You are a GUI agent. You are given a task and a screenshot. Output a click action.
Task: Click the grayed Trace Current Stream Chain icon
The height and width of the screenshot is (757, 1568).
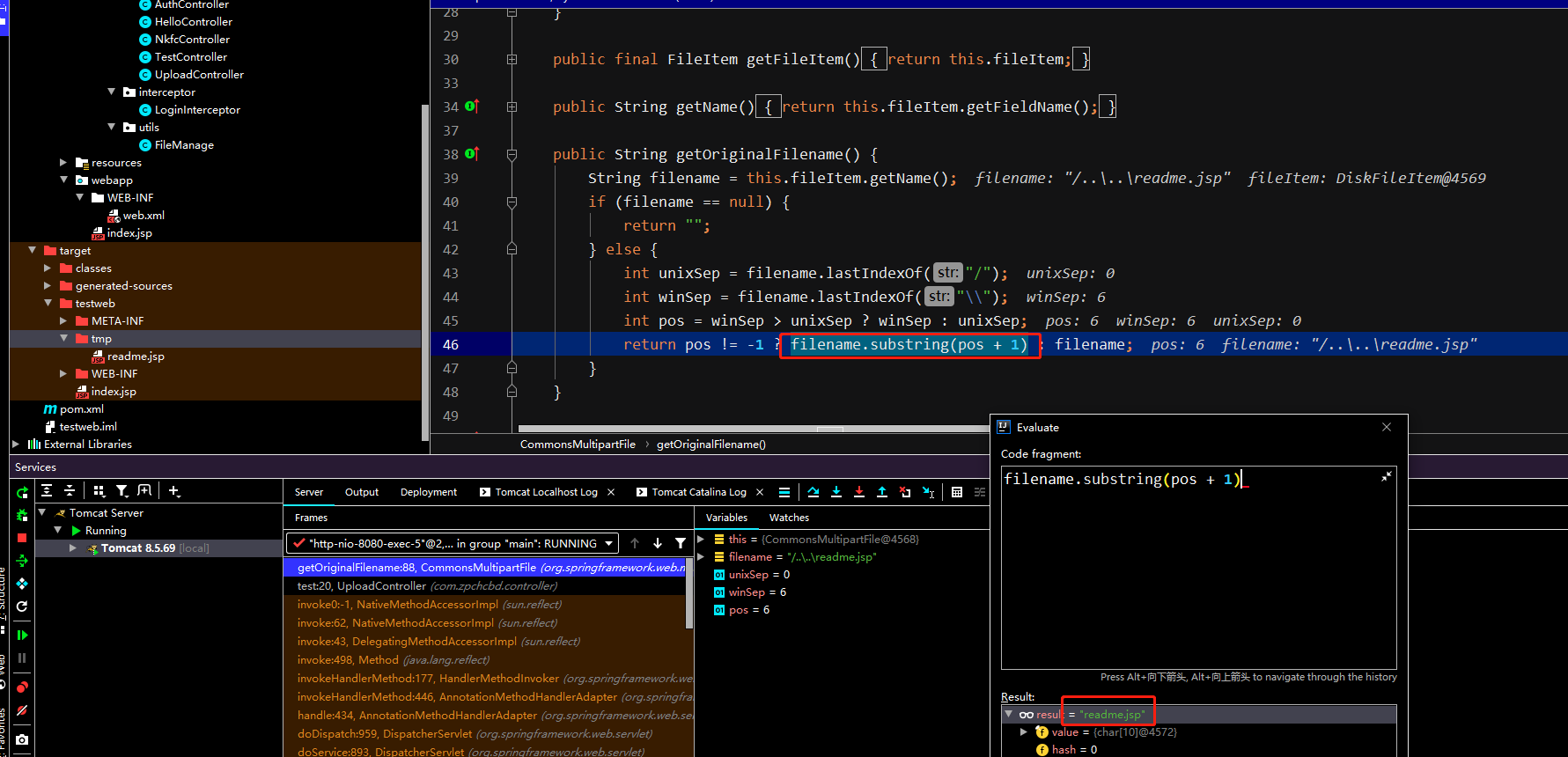[980, 492]
